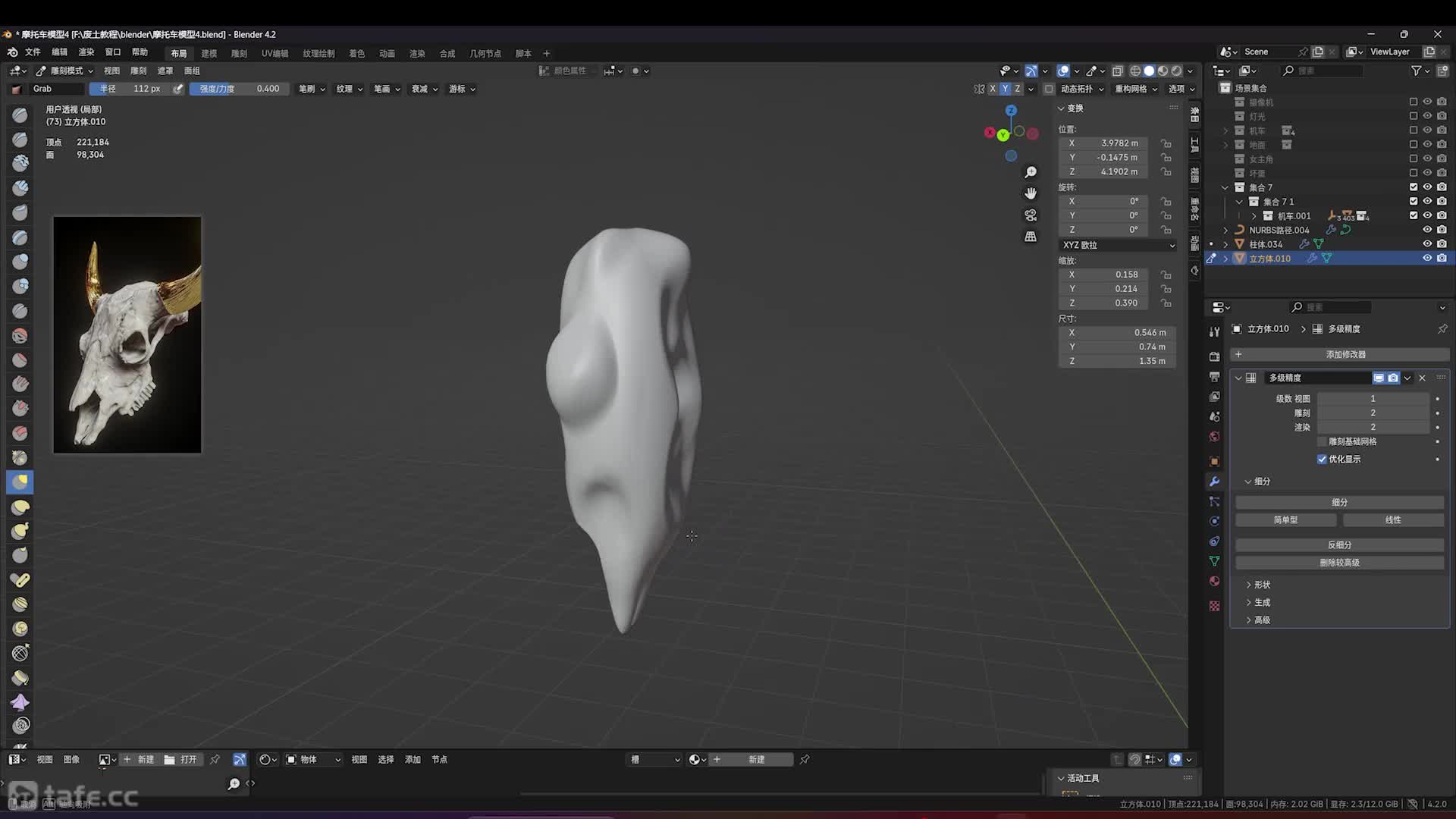Select the Draw Sharp sculpt brush
The image size is (1456, 819).
tap(20, 140)
